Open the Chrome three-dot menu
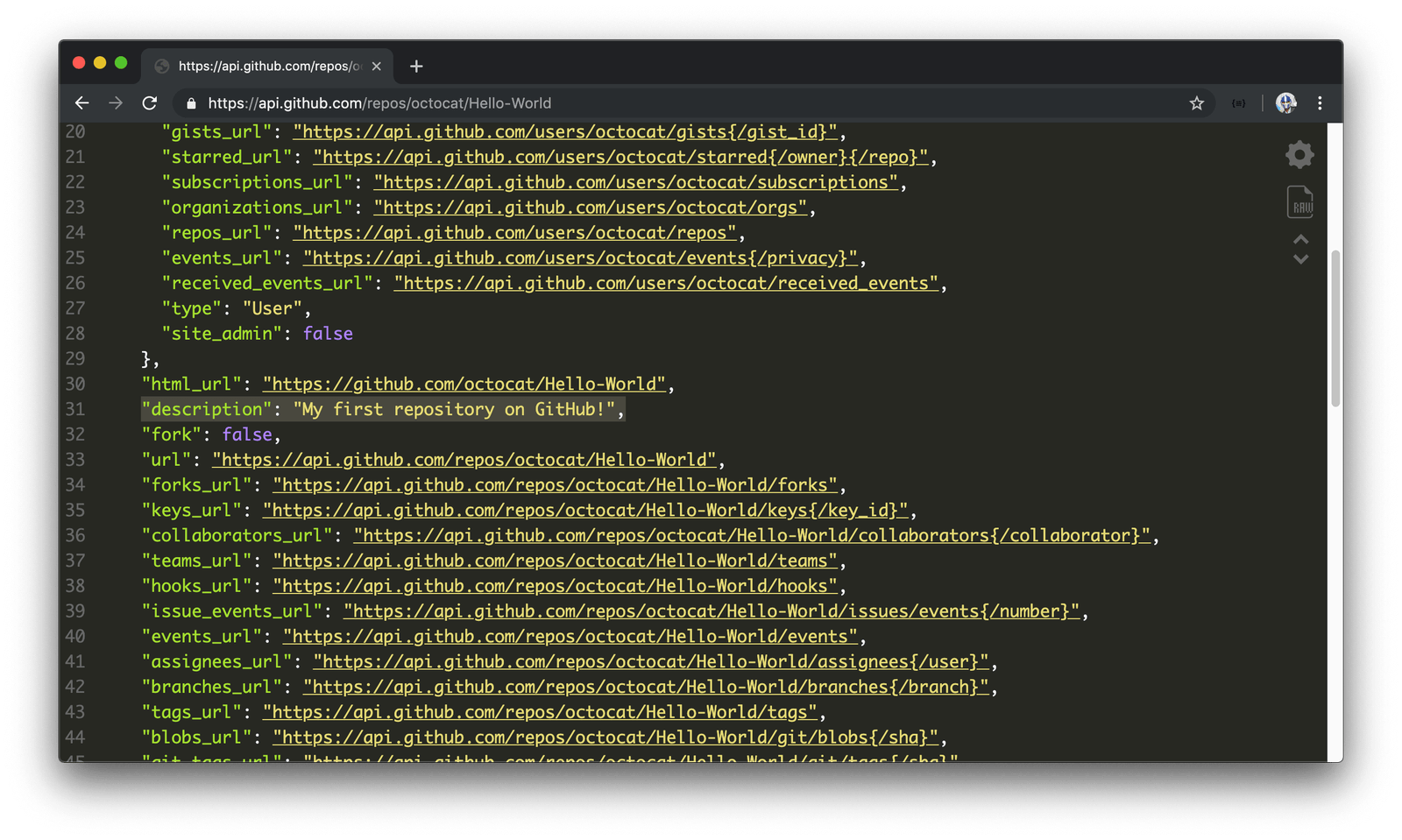The image size is (1402, 840). pos(1320,103)
